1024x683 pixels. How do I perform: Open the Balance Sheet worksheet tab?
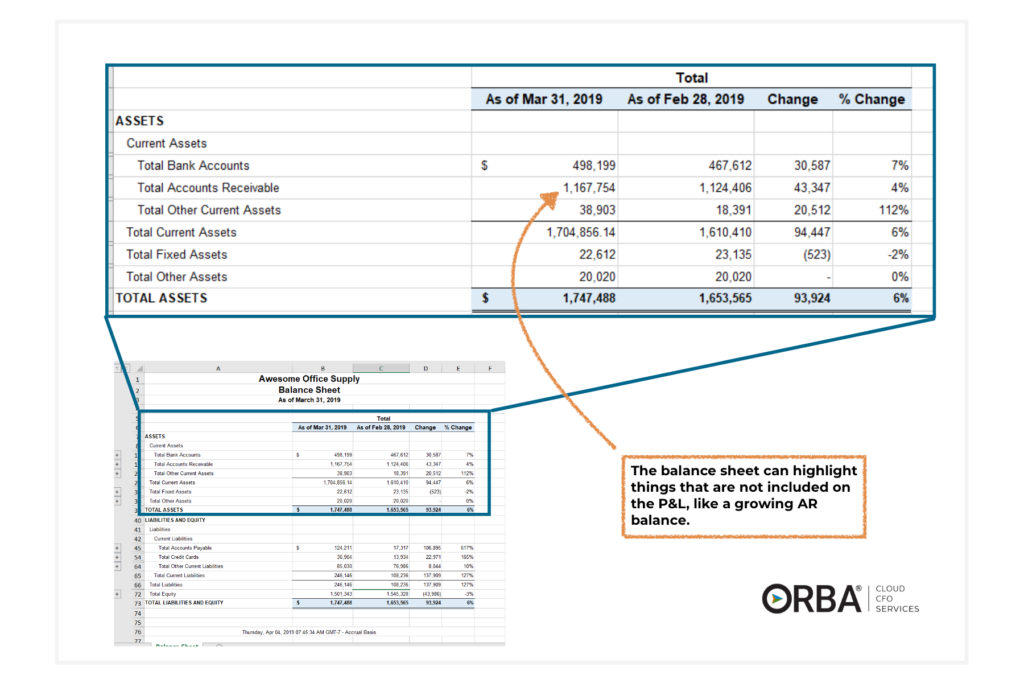pyautogui.click(x=176, y=647)
